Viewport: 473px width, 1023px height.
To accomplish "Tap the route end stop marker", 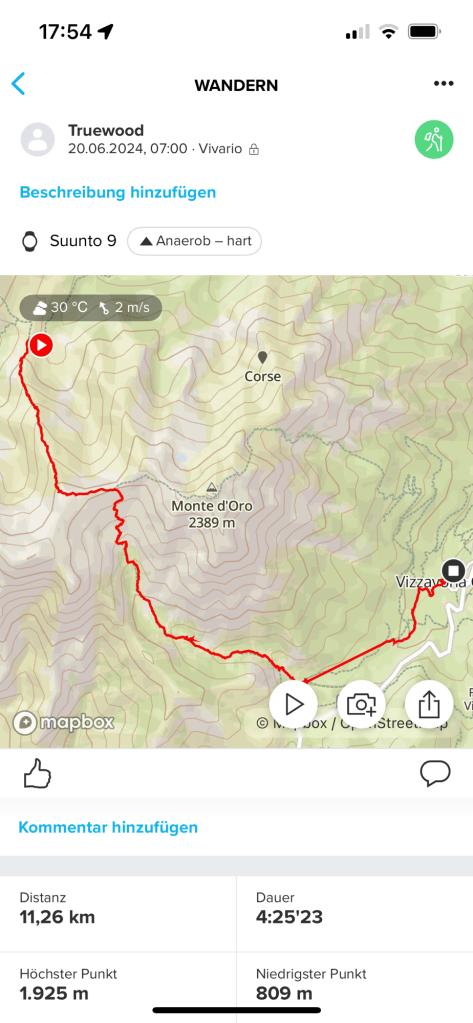I will point(452,570).
